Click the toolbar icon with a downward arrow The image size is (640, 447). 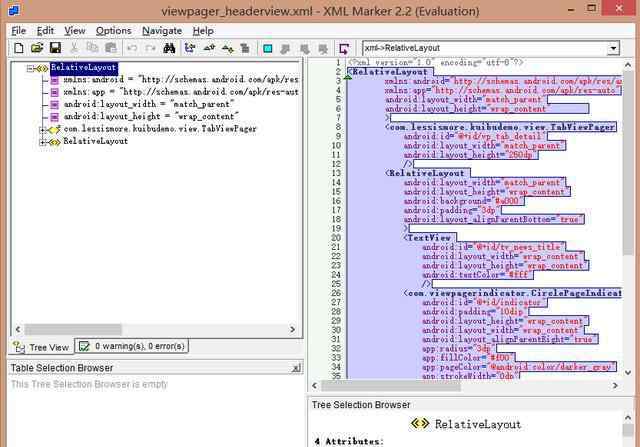pyautogui.click(x=227, y=48)
